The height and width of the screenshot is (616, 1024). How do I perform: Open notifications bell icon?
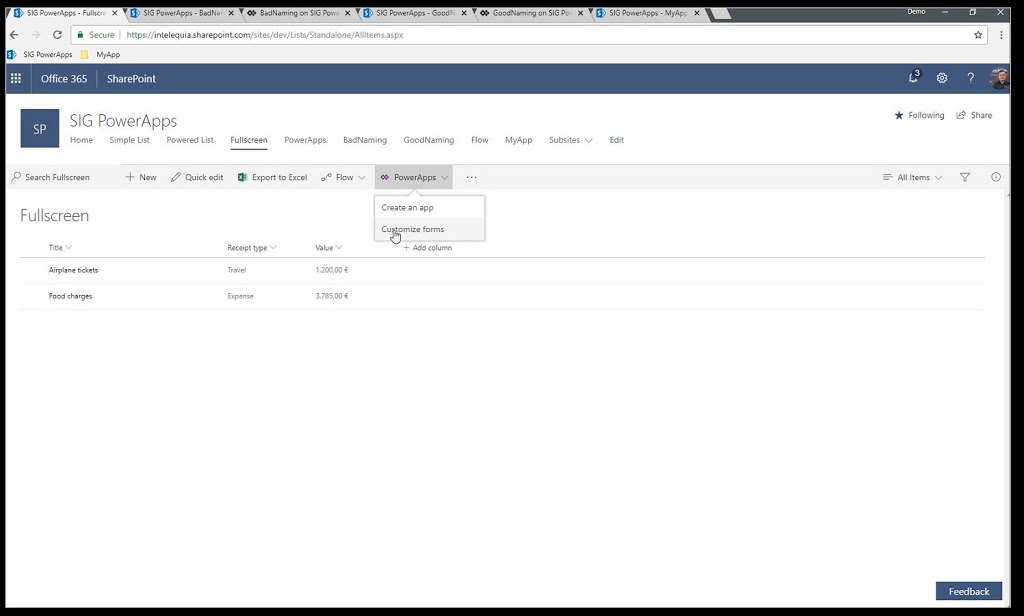[x=914, y=78]
